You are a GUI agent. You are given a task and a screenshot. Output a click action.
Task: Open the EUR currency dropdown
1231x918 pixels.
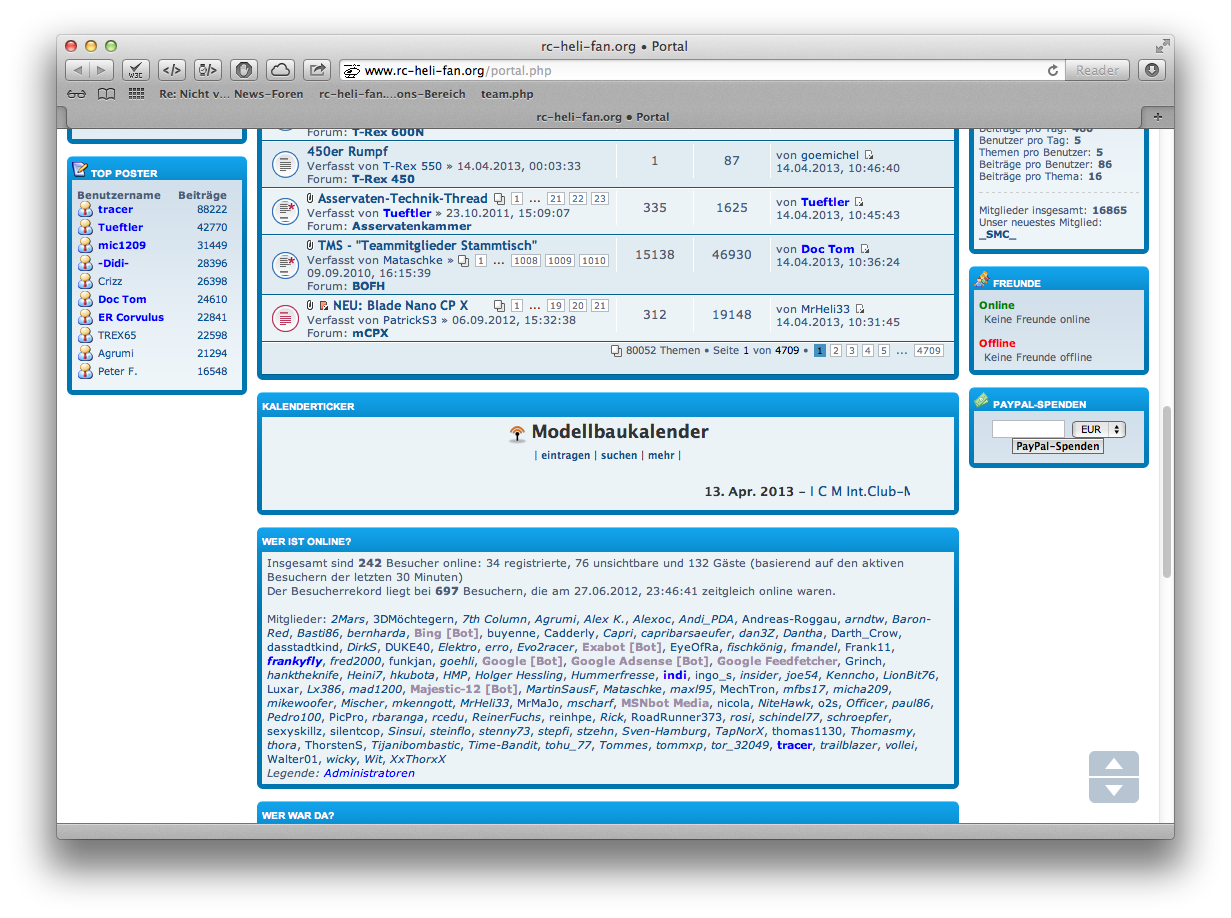click(x=1098, y=428)
